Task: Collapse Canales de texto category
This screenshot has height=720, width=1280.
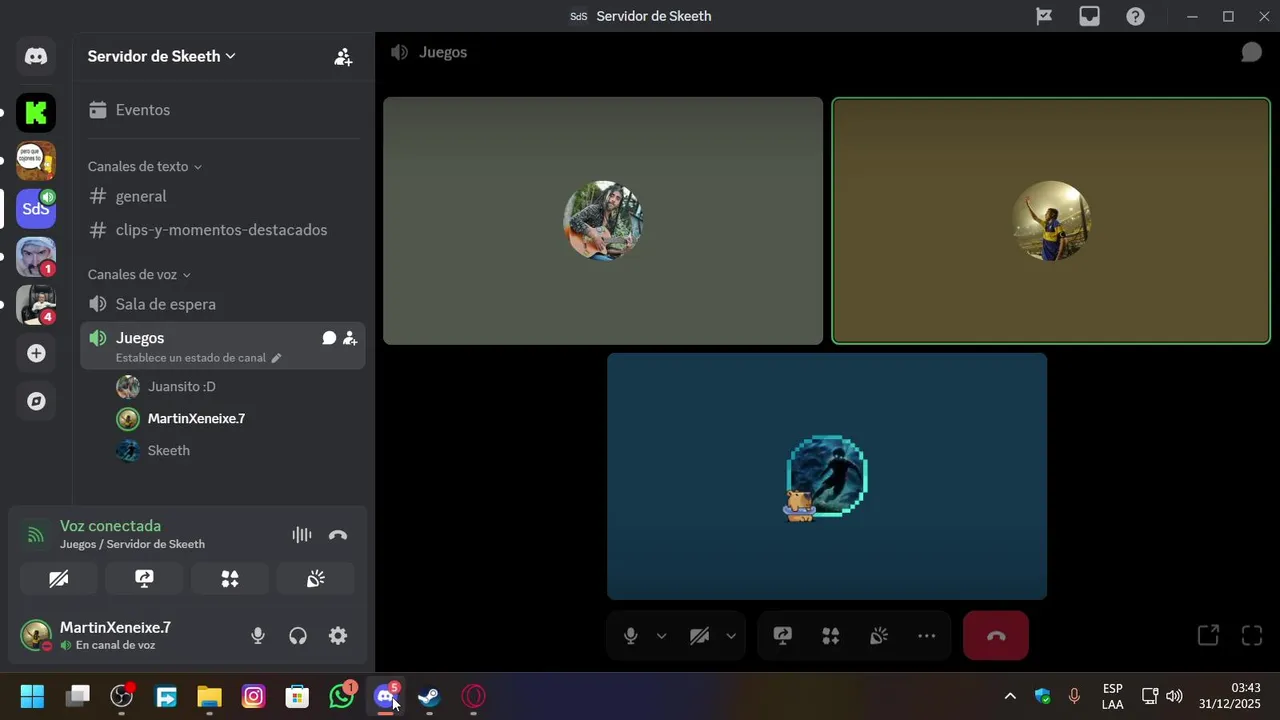Action: coord(145,167)
